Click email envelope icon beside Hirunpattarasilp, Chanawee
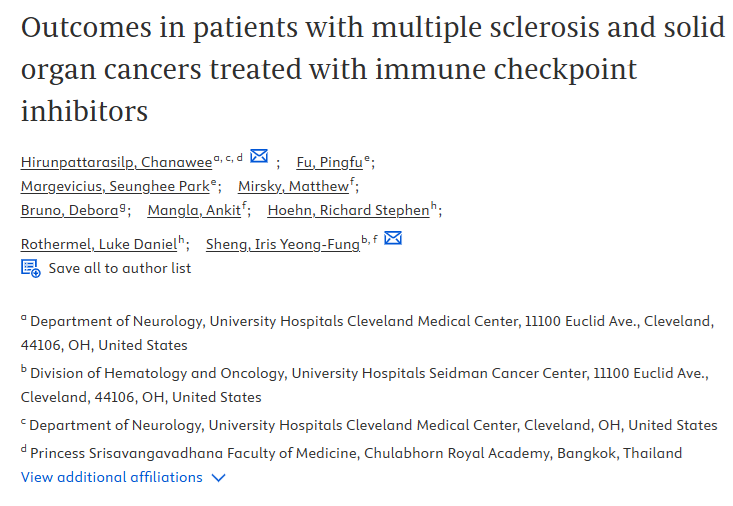The width and height of the screenshot is (733, 506). coord(259,156)
